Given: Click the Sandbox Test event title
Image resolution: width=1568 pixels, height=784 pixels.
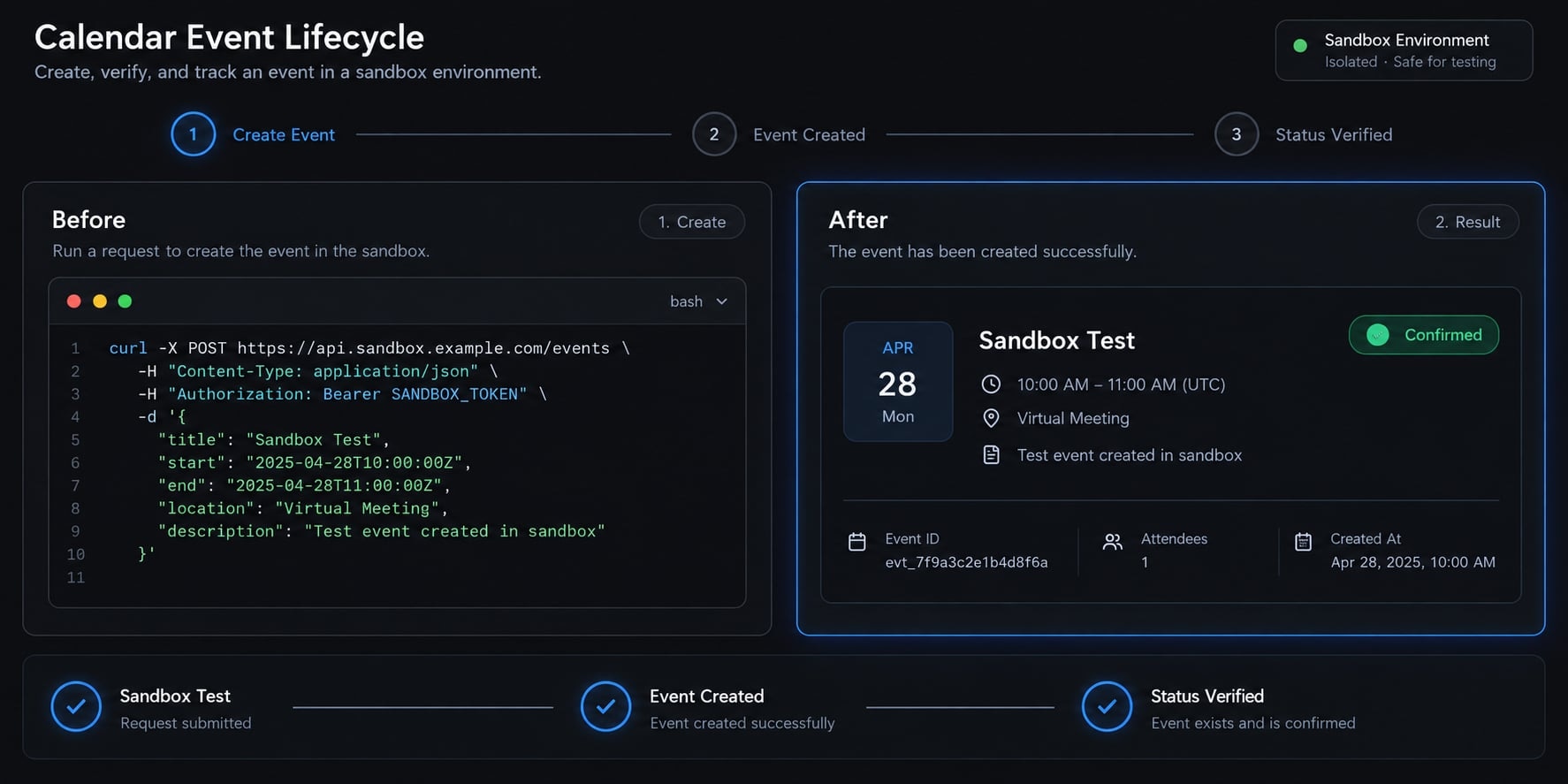Looking at the screenshot, I should [x=1056, y=340].
